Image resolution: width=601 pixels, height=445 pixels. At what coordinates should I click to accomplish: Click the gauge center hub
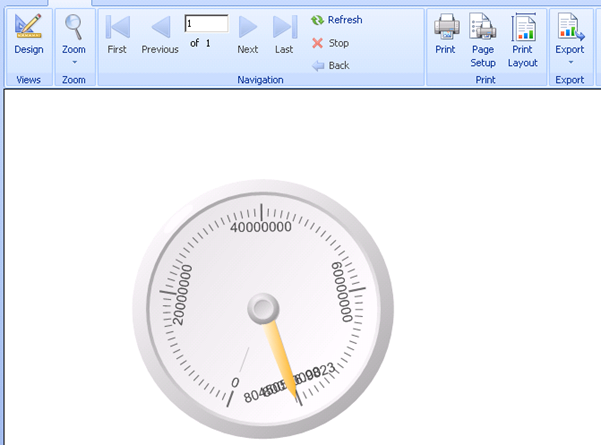264,309
